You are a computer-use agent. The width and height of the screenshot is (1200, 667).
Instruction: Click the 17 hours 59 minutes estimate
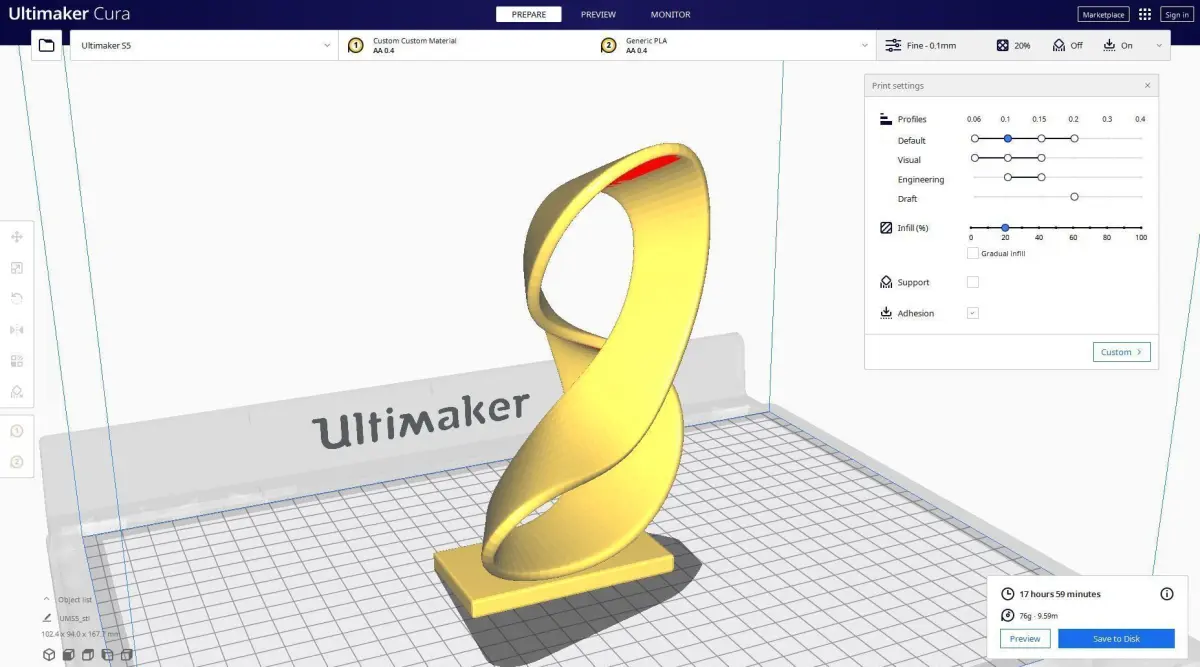click(1060, 594)
